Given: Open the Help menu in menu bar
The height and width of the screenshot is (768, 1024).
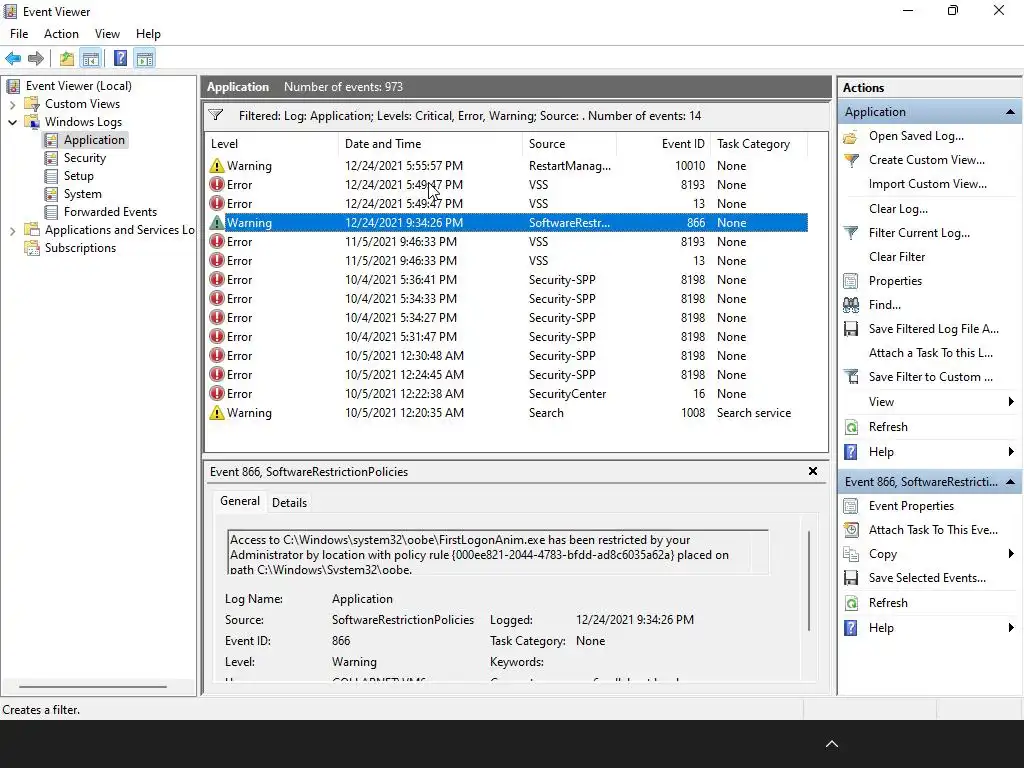Looking at the screenshot, I should [148, 34].
